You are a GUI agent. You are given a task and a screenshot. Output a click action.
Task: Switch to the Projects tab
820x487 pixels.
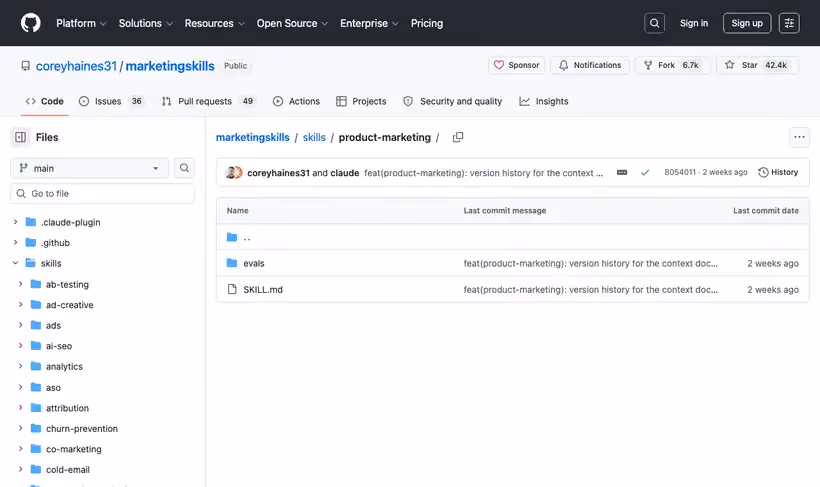(361, 101)
